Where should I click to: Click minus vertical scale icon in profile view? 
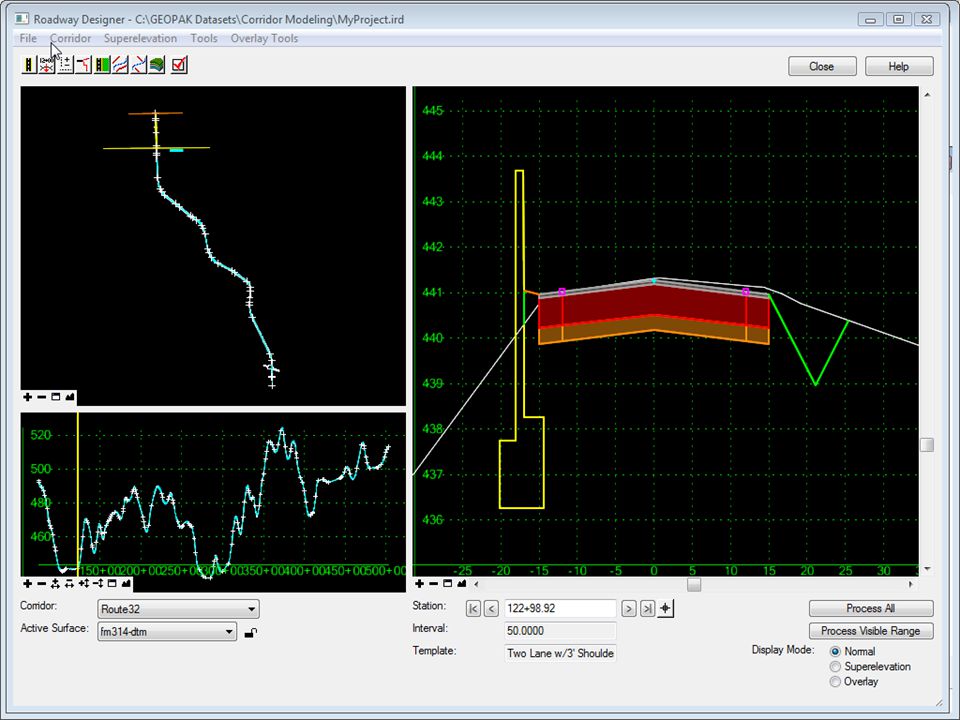98,583
